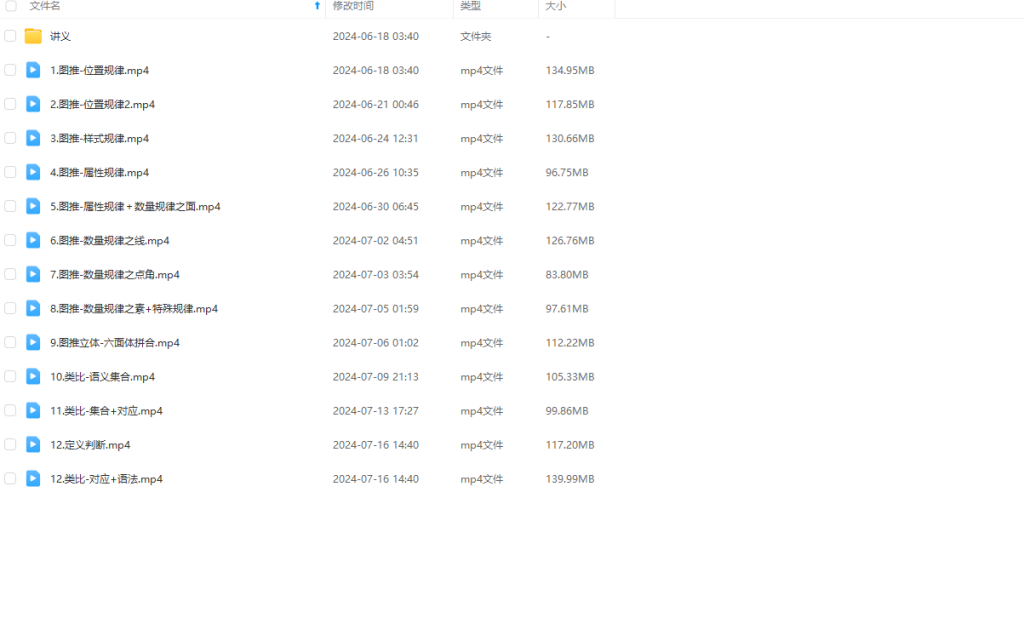Sort the list by 大小 column

coord(554,6)
